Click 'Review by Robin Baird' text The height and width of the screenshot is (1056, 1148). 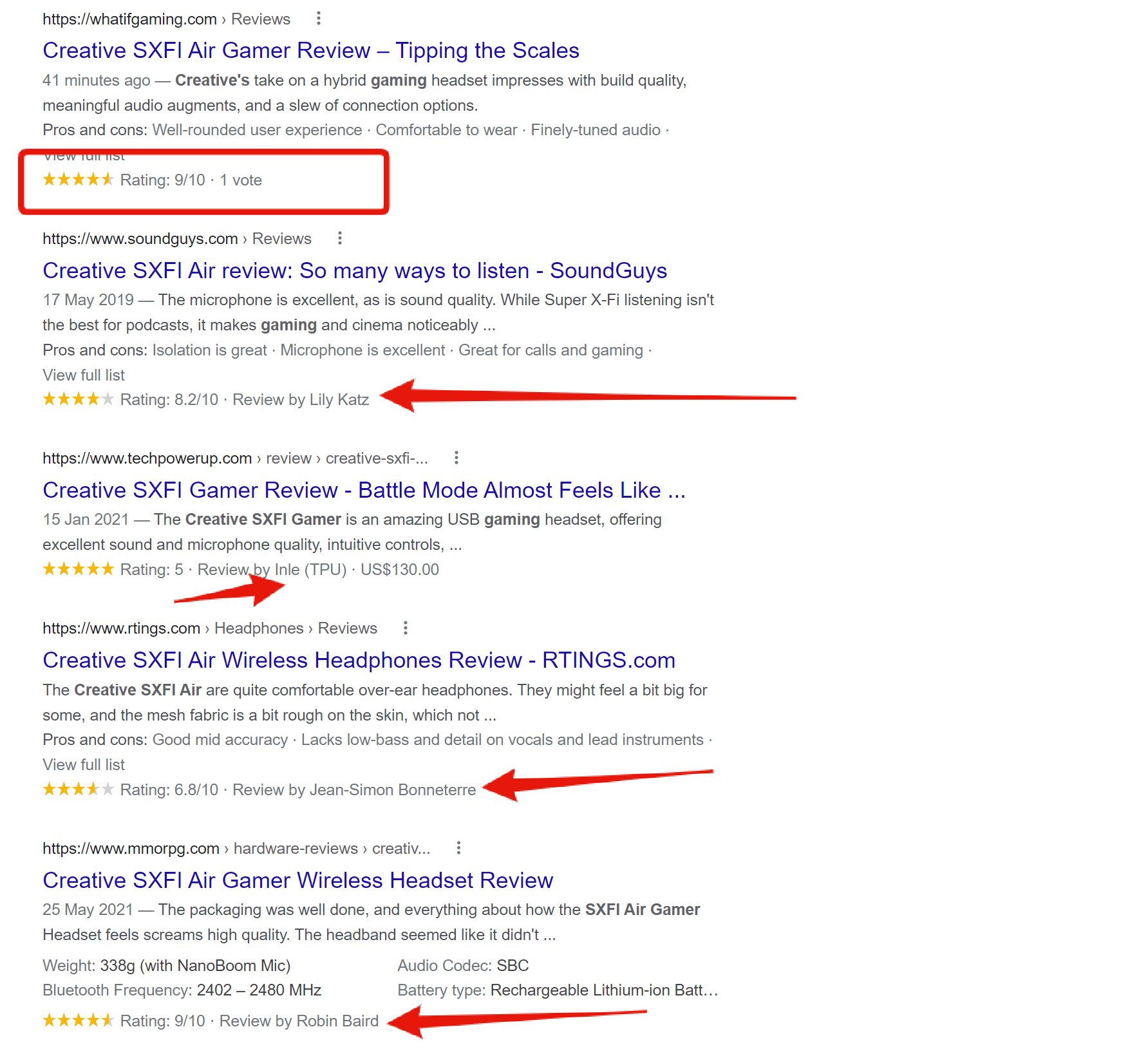point(299,1021)
